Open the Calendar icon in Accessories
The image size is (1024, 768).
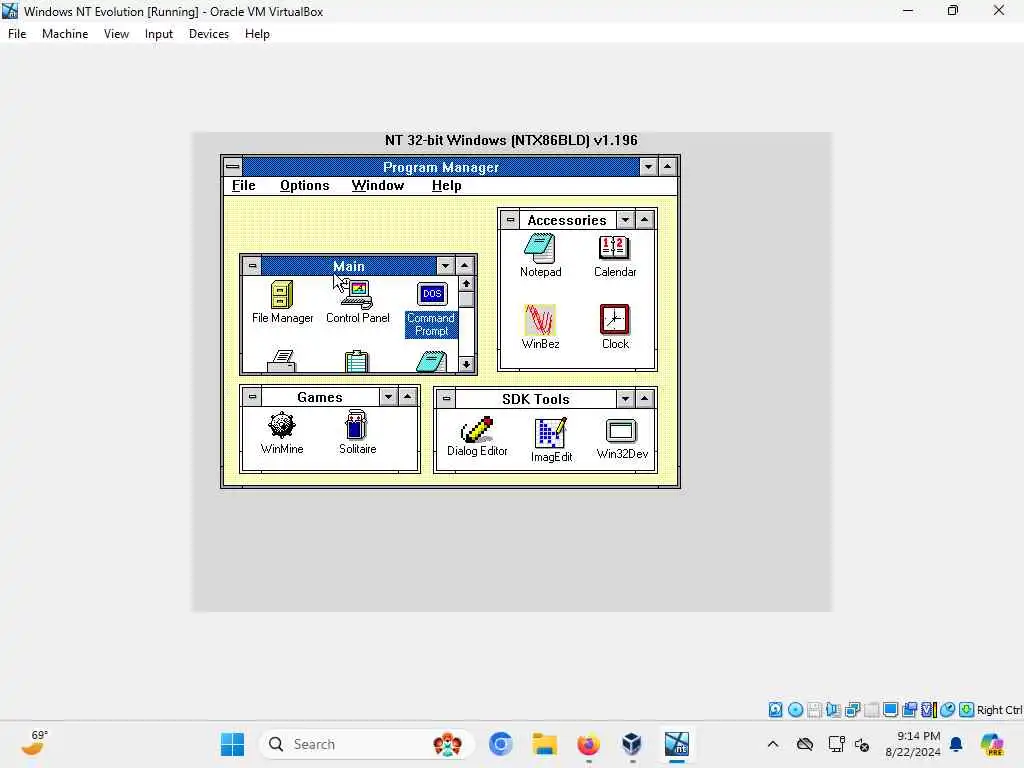click(x=615, y=255)
